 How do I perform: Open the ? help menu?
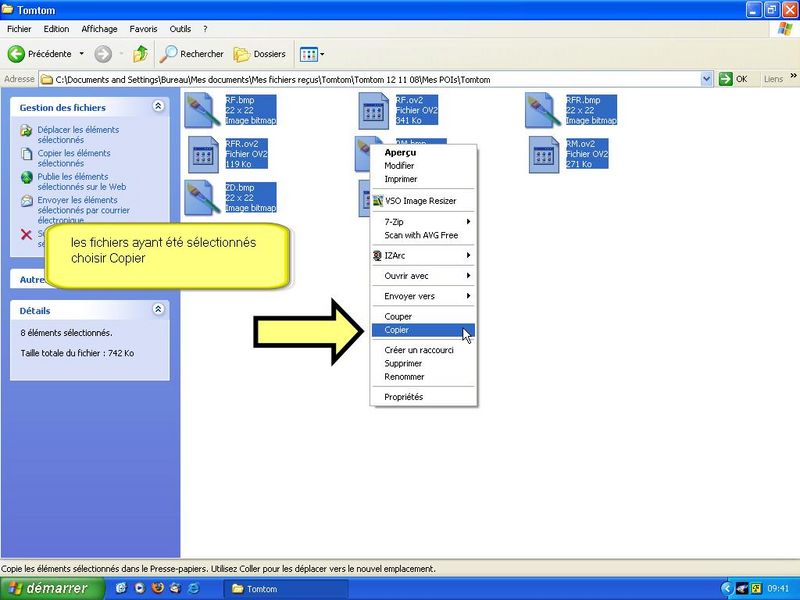click(205, 29)
